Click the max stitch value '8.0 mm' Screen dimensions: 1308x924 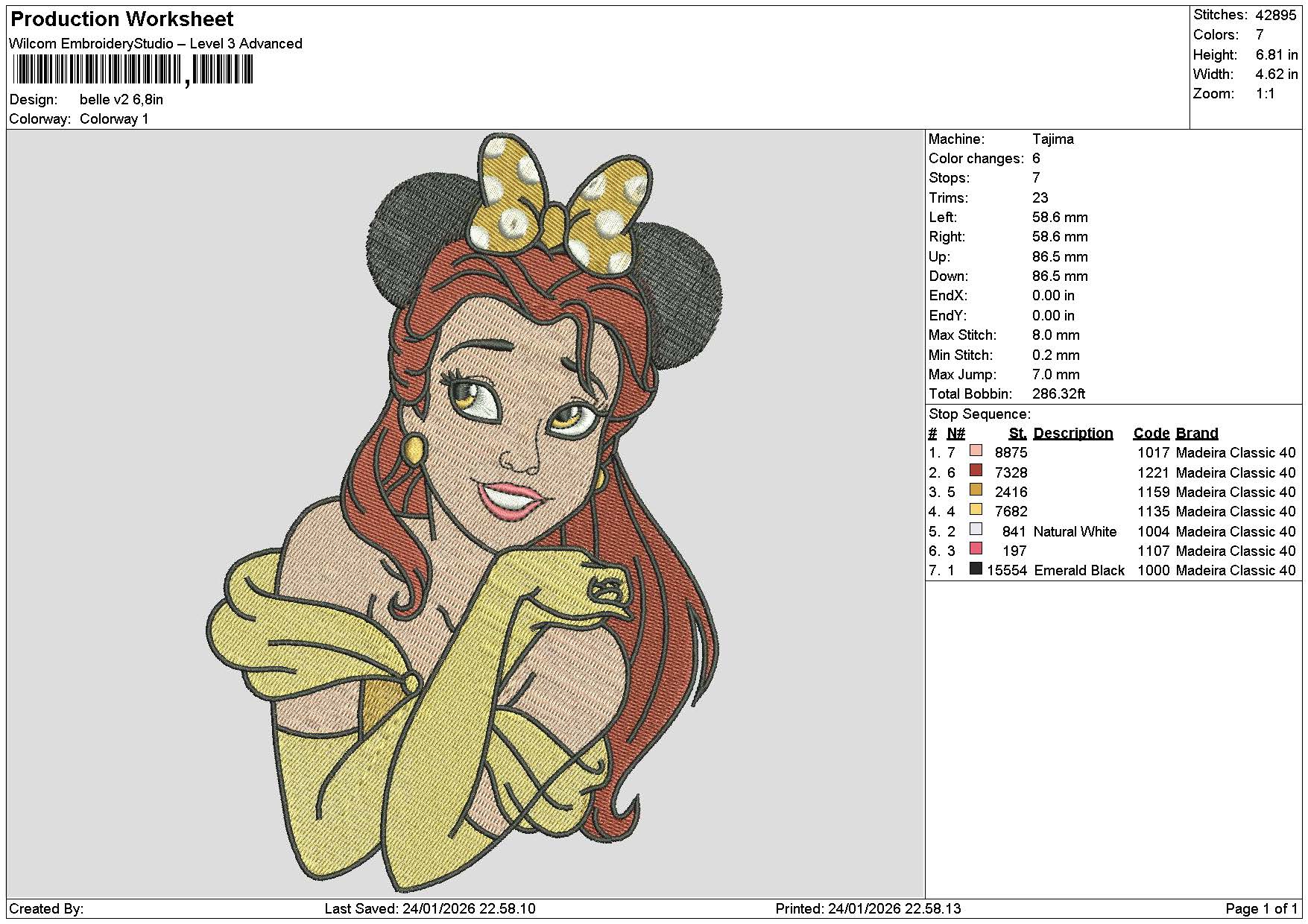pos(1056,335)
